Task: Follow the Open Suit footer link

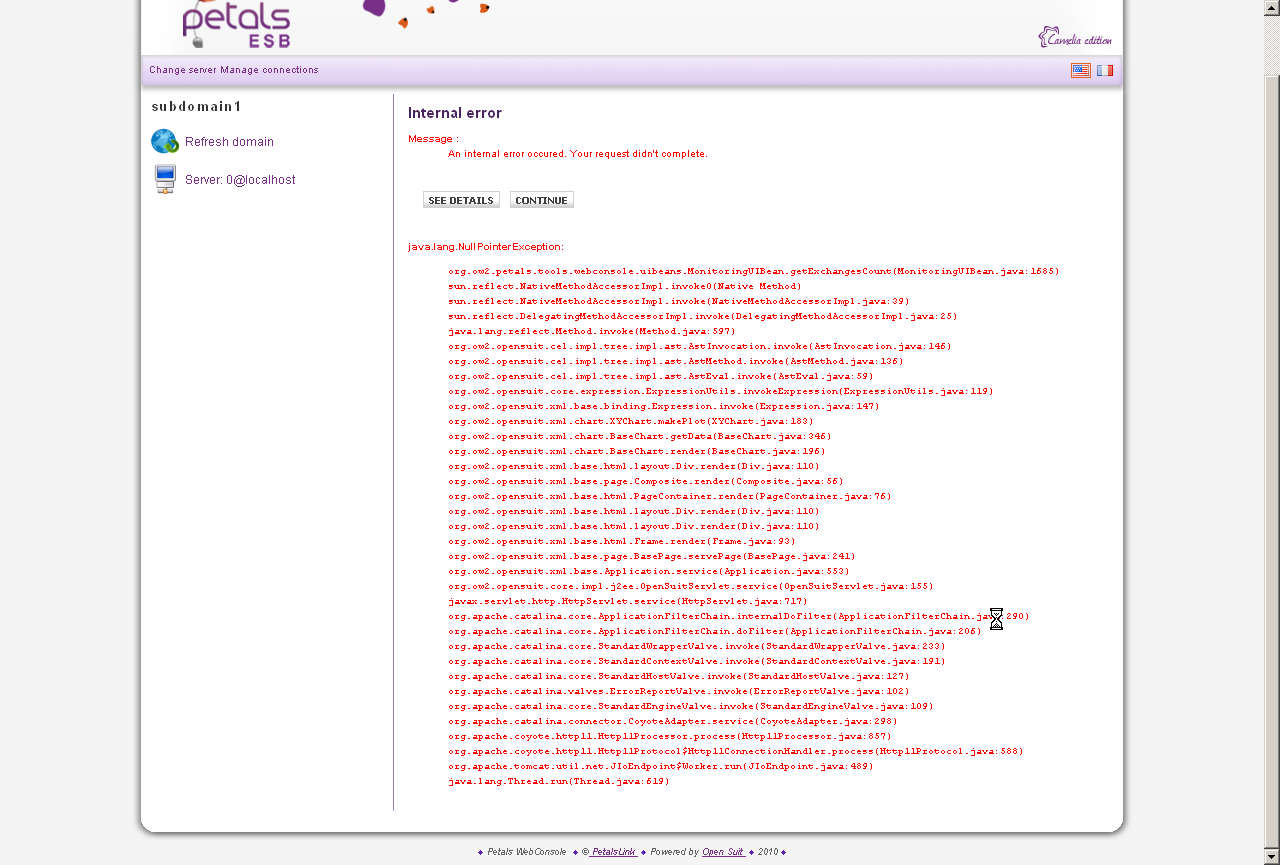Action: click(x=723, y=852)
